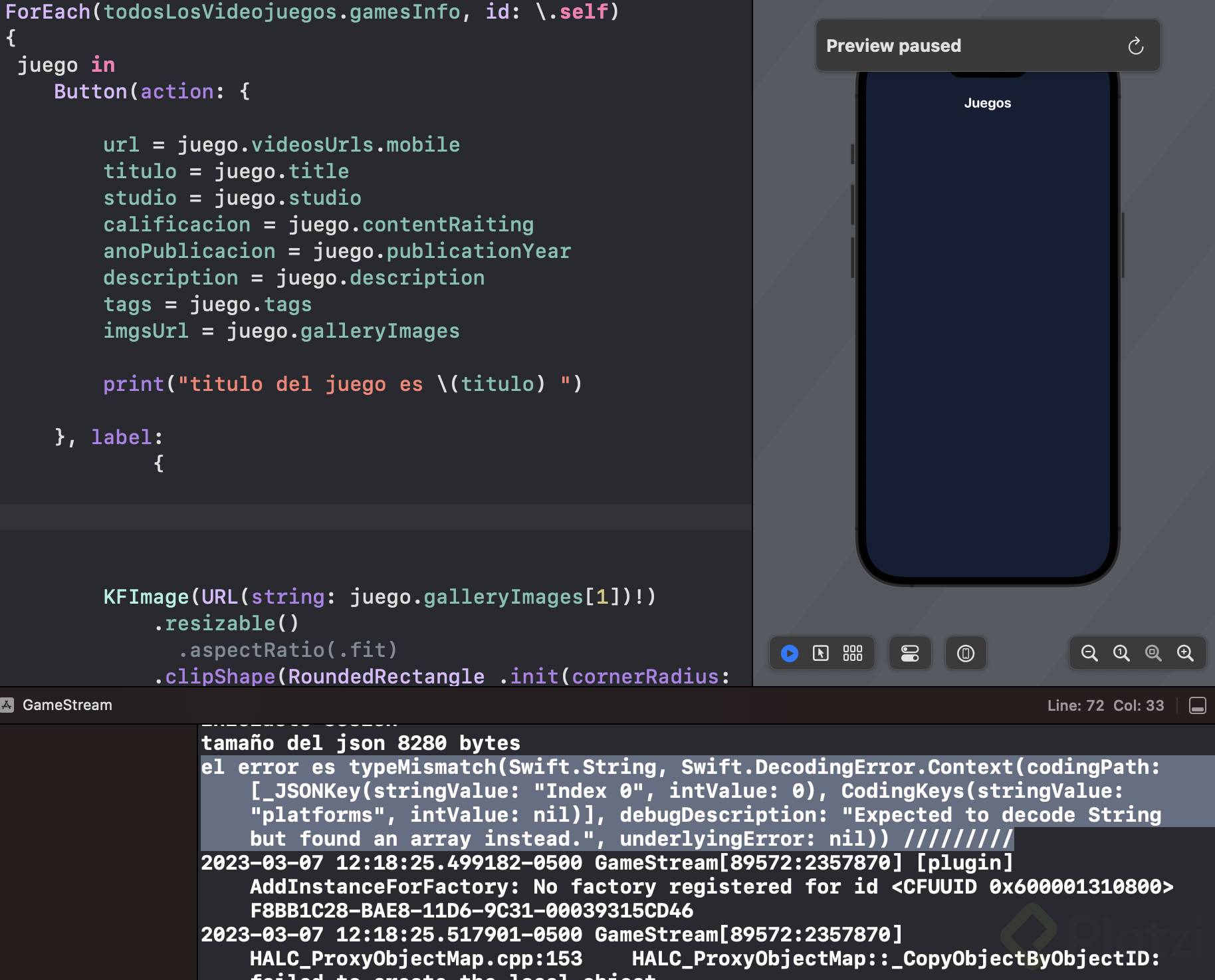Viewport: 1215px width, 980px height.
Task: Click the line 'anoPublicacion = juego.publicationYear'
Action: pos(337,251)
